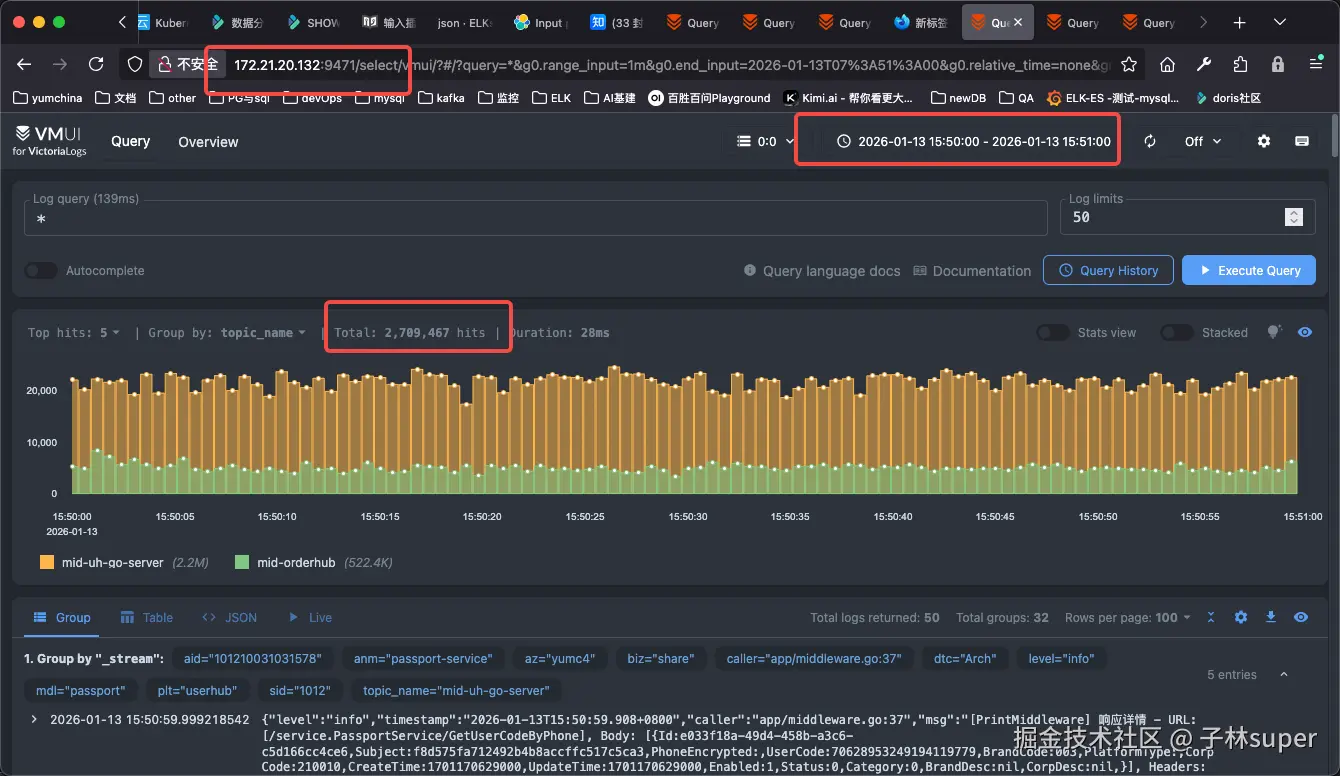Select the Group view tab

[x=62, y=617]
